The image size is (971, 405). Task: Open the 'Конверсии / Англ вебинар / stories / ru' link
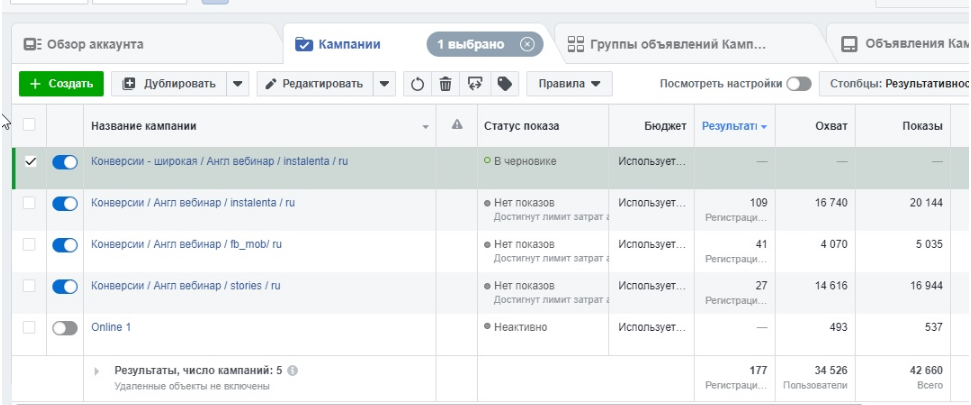coord(186,285)
